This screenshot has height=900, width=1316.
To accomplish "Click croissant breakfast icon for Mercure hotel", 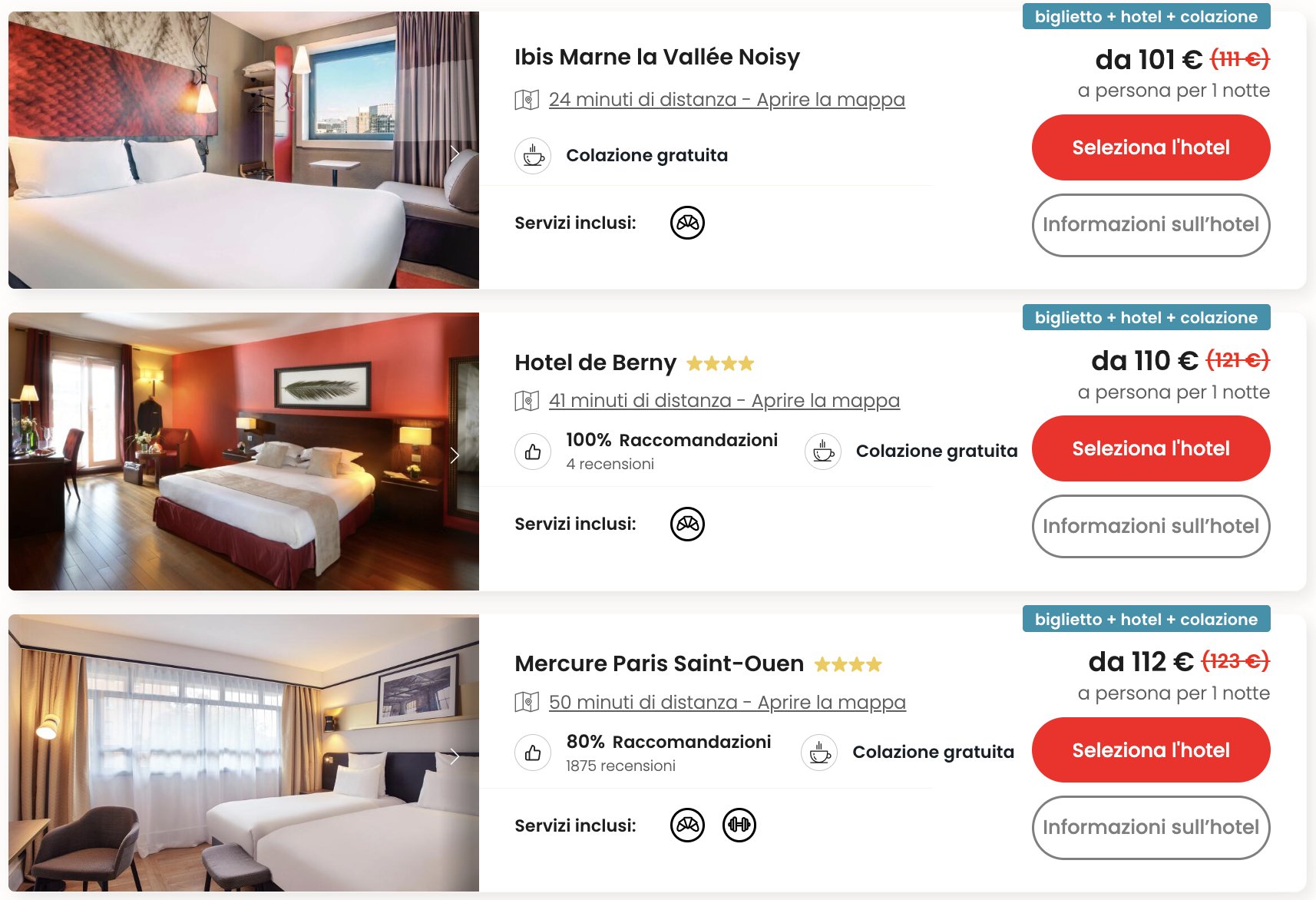I will click(687, 826).
